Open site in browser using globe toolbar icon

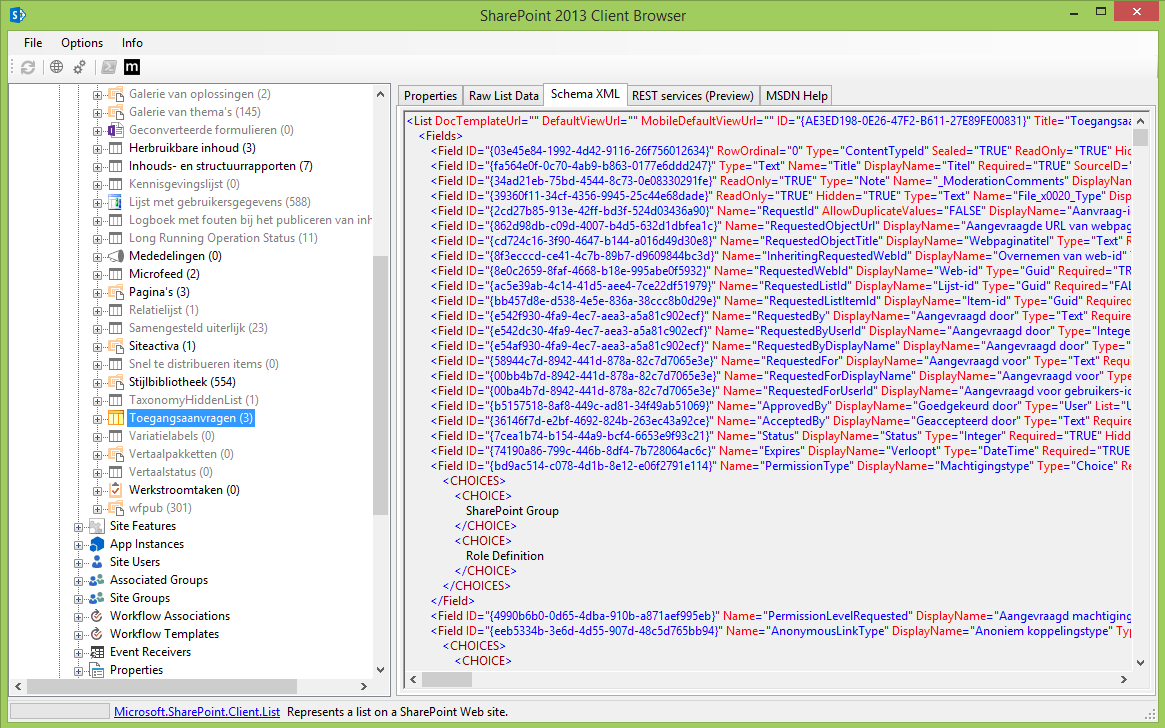point(56,68)
